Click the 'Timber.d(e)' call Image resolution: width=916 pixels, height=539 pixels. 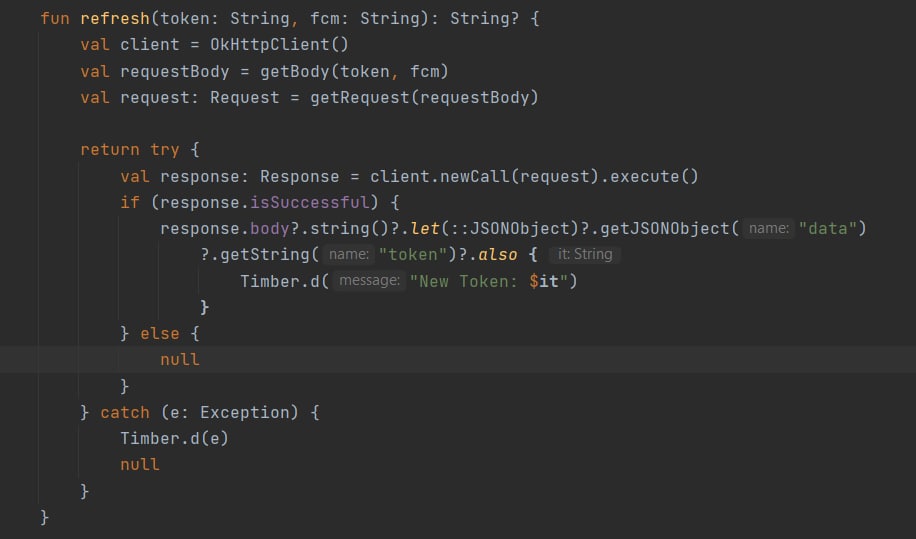click(x=174, y=439)
